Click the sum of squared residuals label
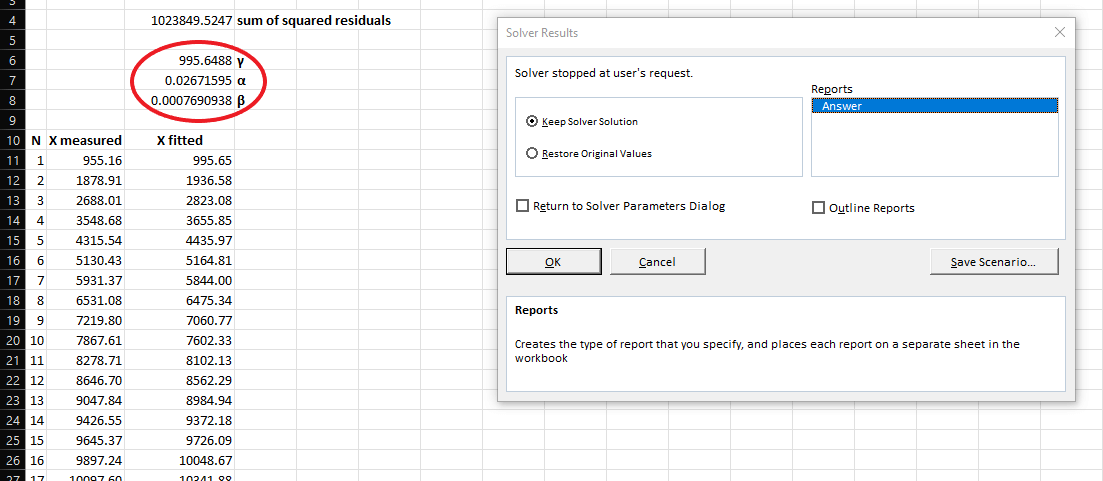Viewport: 1103px width, 481px height. click(x=314, y=20)
